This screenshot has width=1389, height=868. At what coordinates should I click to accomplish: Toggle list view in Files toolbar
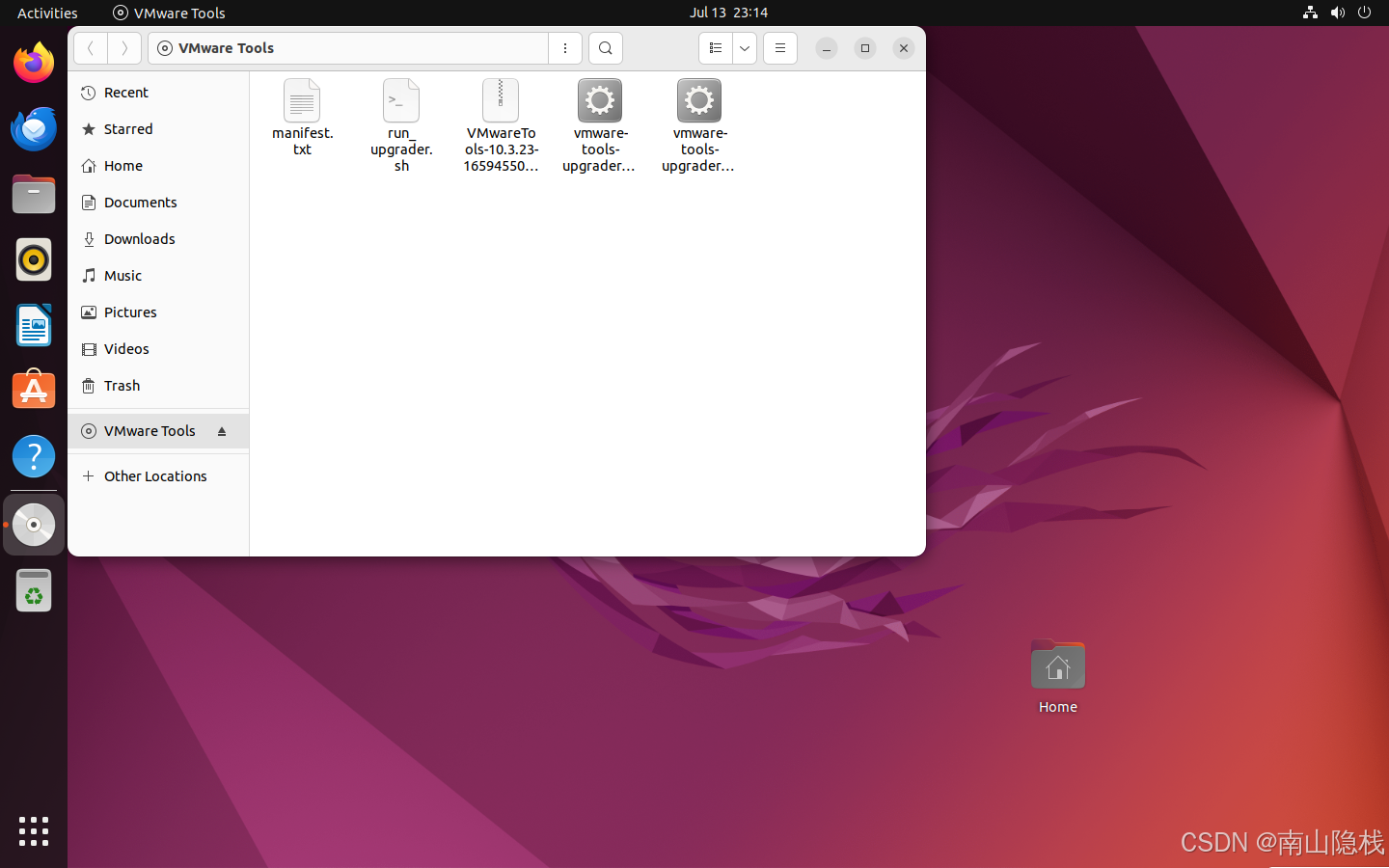(x=715, y=48)
